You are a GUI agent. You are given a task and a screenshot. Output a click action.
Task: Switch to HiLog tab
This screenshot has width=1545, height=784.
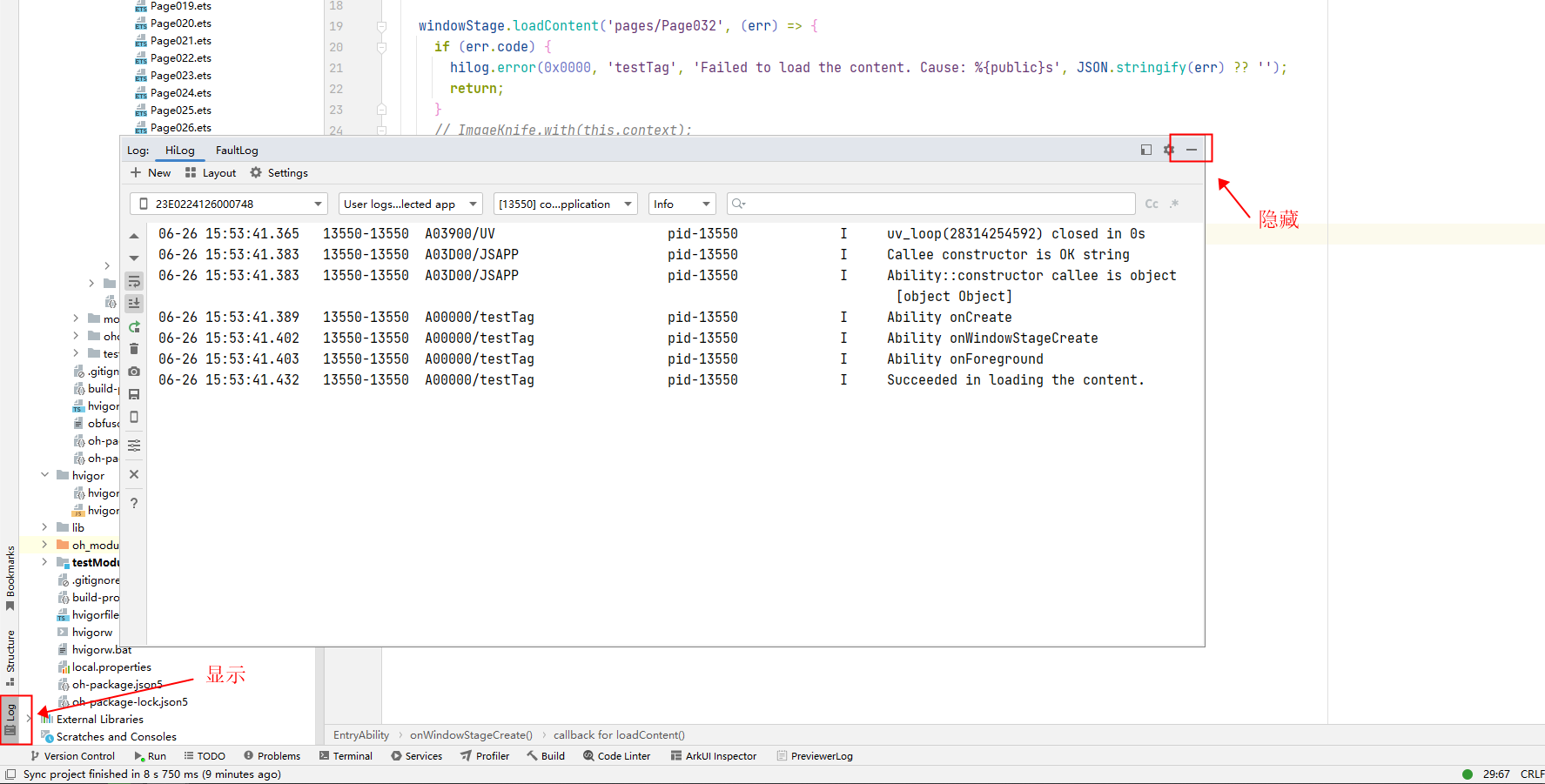tap(180, 151)
